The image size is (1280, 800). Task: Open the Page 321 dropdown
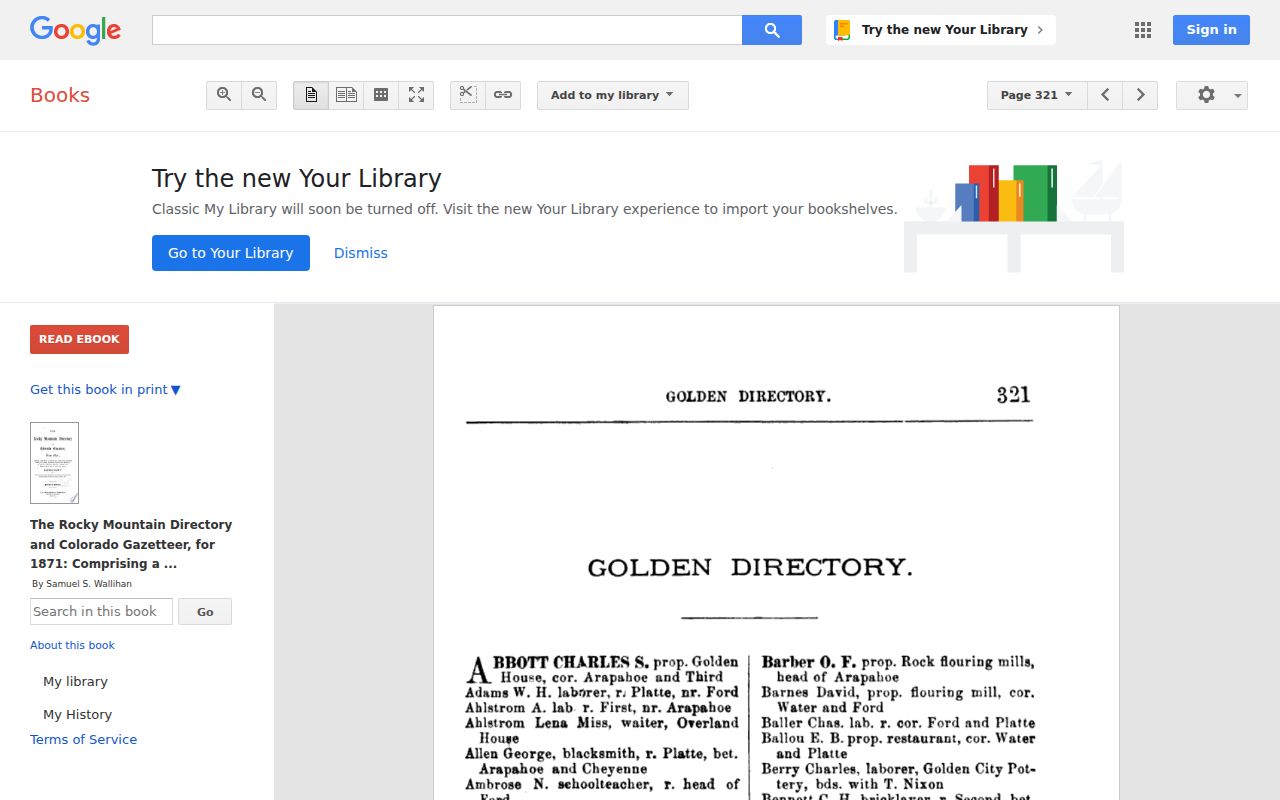tap(1037, 95)
